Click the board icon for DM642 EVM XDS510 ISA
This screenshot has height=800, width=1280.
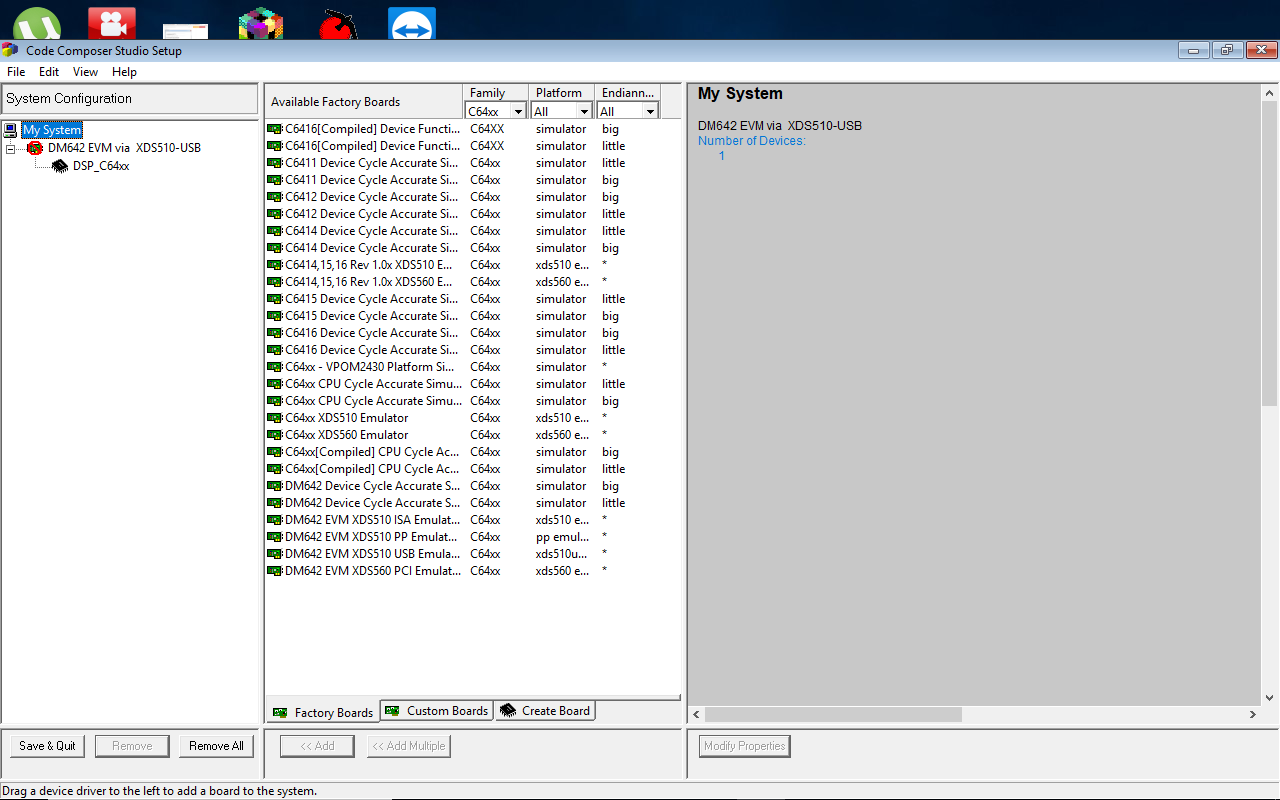click(x=275, y=520)
